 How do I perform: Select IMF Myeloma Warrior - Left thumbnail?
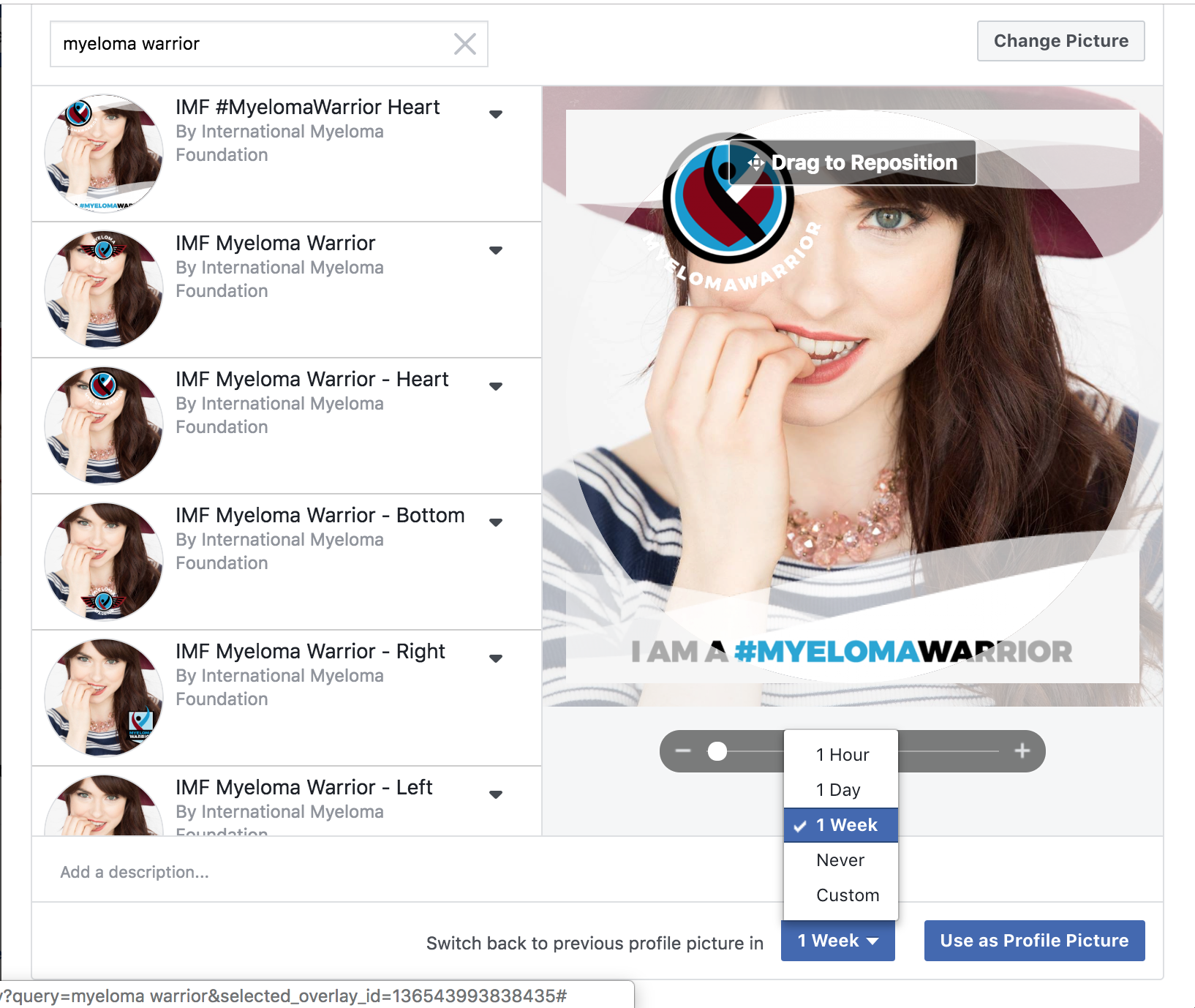pyautogui.click(x=104, y=805)
